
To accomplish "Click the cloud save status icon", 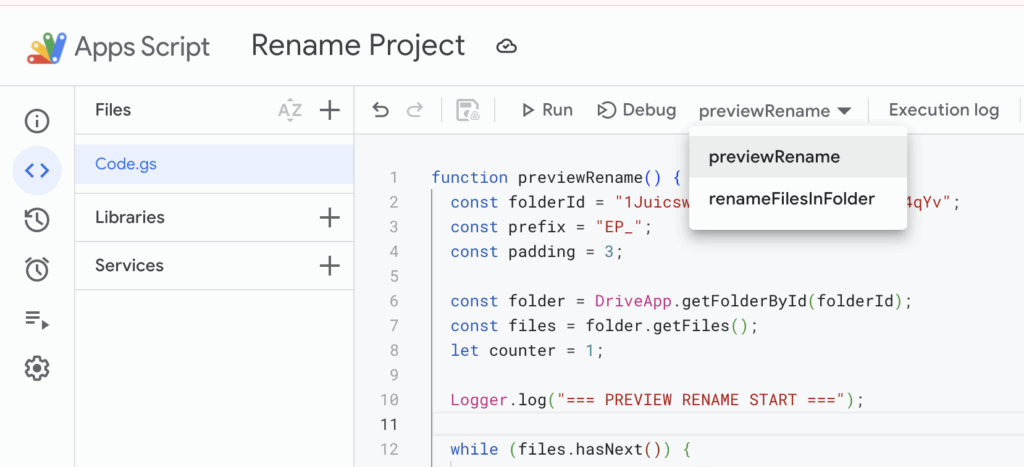I will pyautogui.click(x=507, y=46).
